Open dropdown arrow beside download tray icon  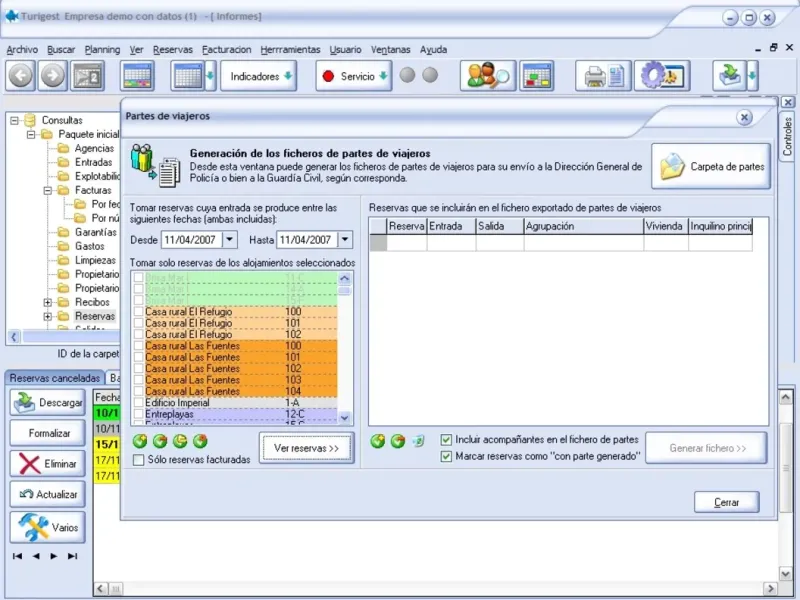(x=752, y=76)
